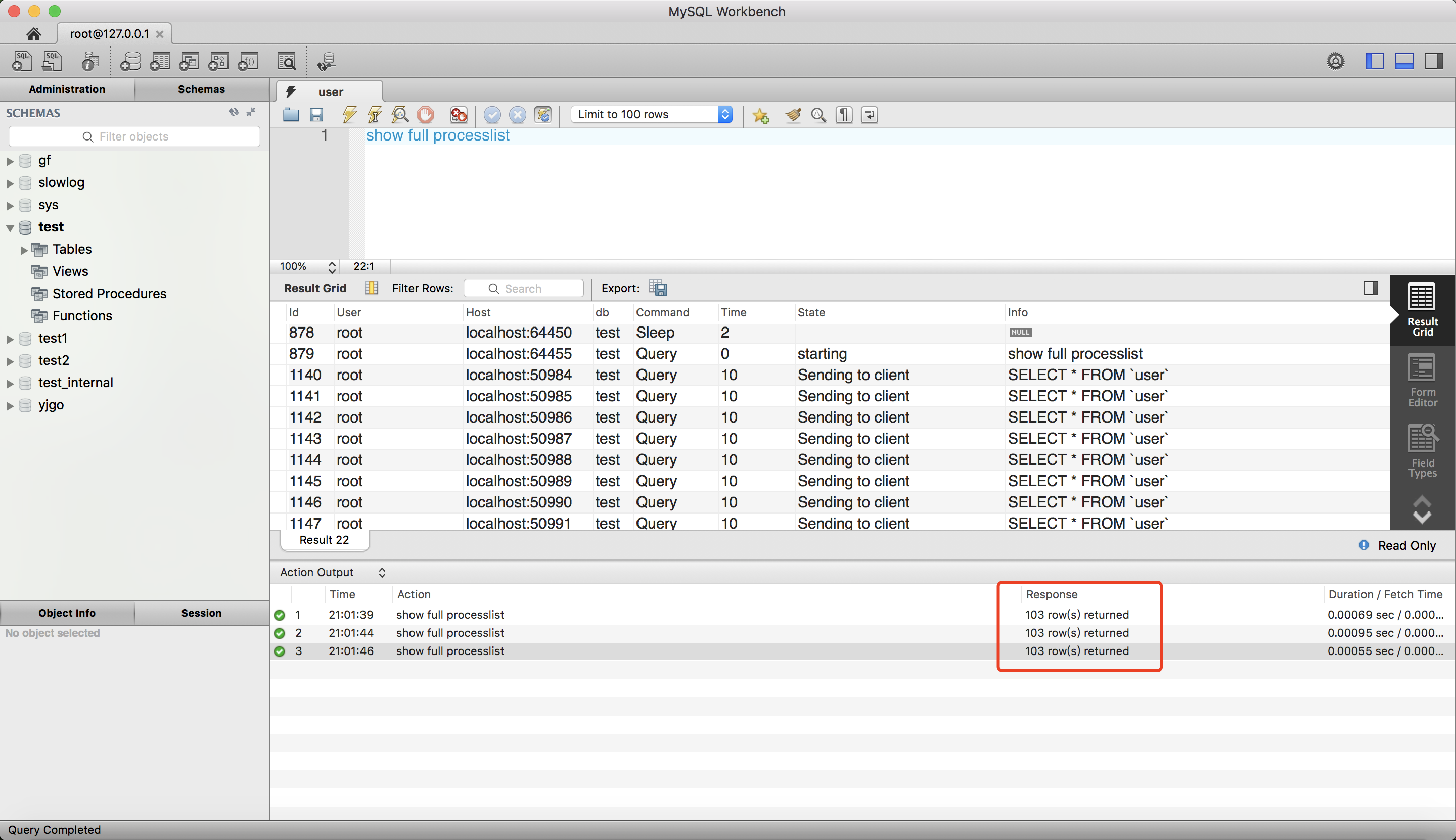Toggle result side panel visibility
This screenshot has height=840, width=1456.
[x=1371, y=287]
